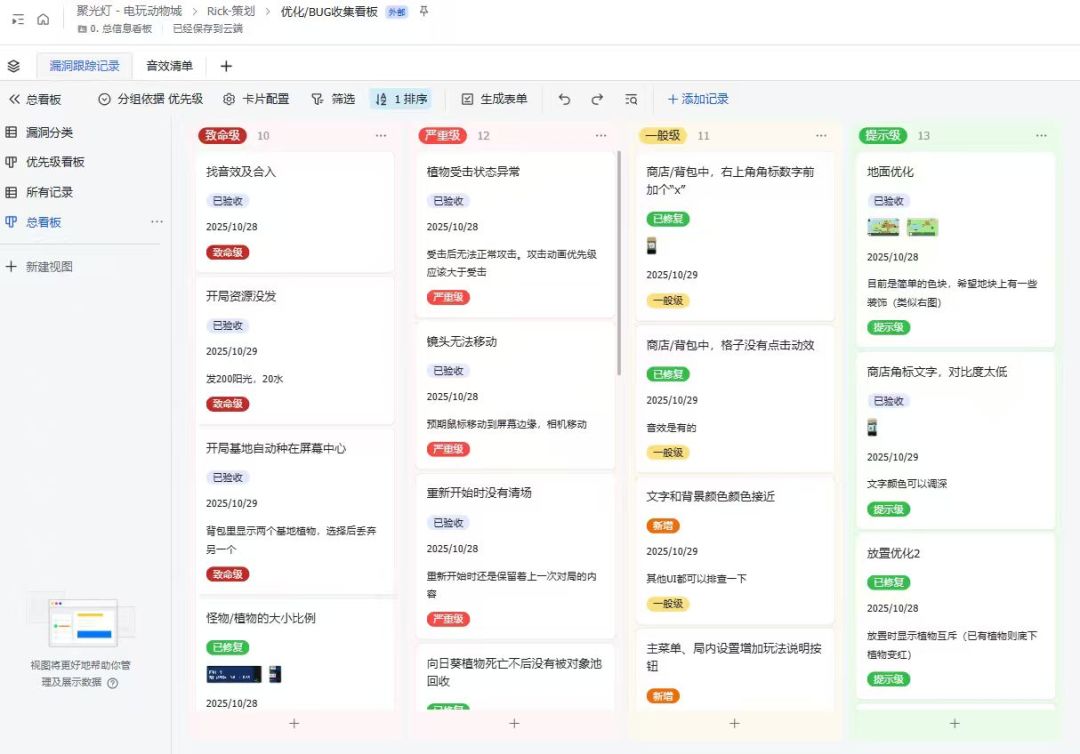Image resolution: width=1080 pixels, height=754 pixels.
Task: Add a card to the 一般级 column
Action: [735, 724]
